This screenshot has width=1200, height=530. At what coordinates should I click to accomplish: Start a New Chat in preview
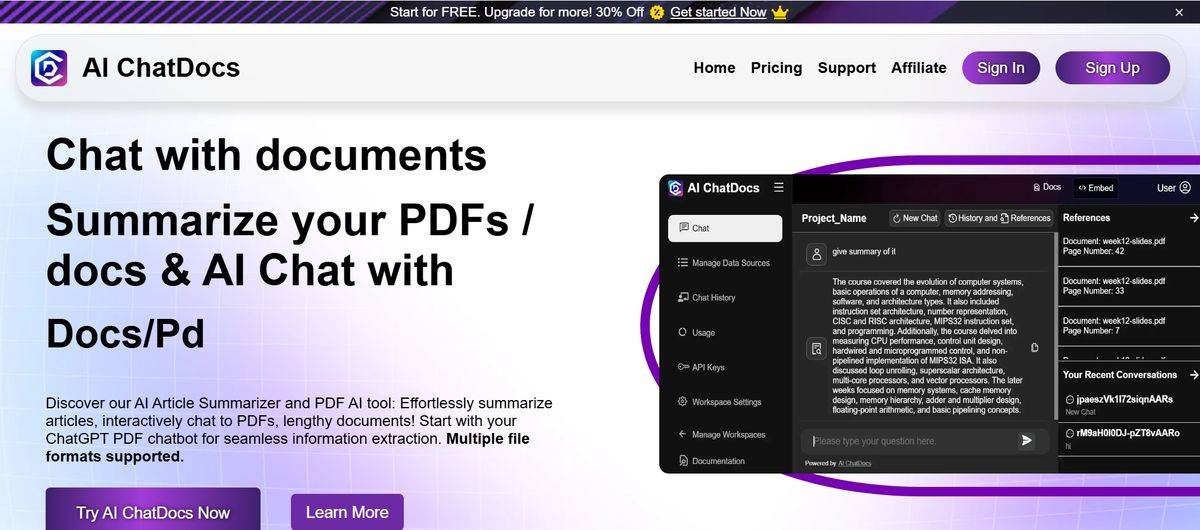(915, 218)
